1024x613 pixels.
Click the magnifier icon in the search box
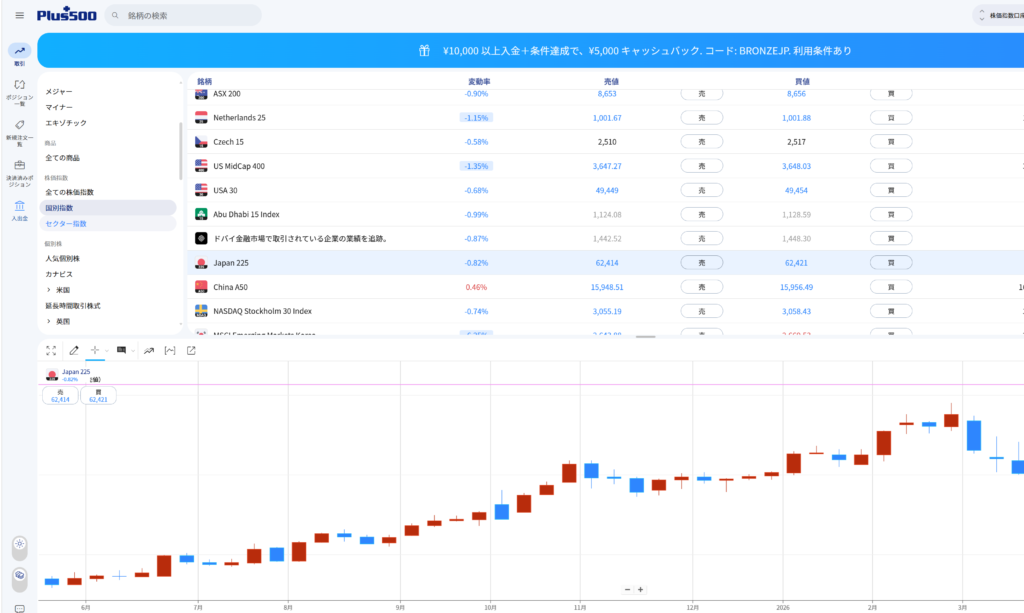coord(116,15)
